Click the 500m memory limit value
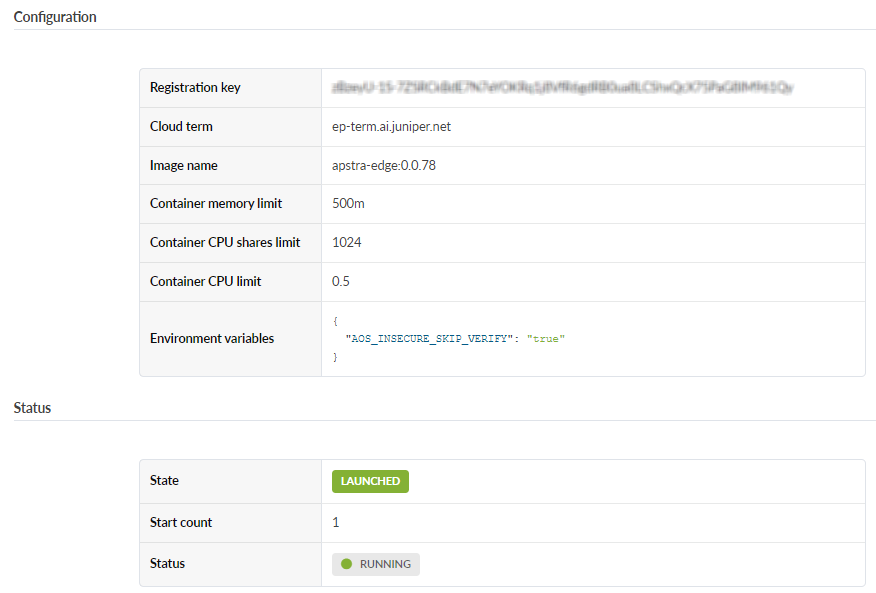The image size is (876, 593). pos(348,204)
